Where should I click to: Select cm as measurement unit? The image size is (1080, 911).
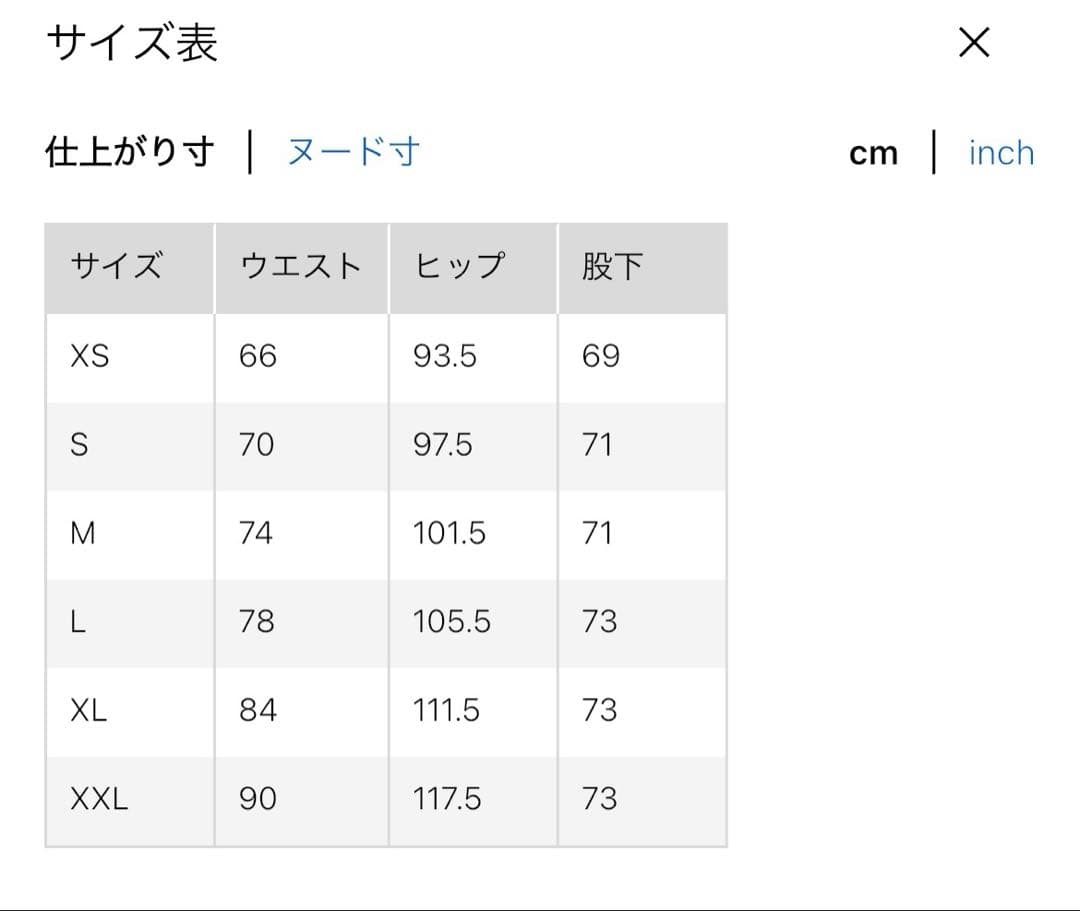(x=873, y=153)
